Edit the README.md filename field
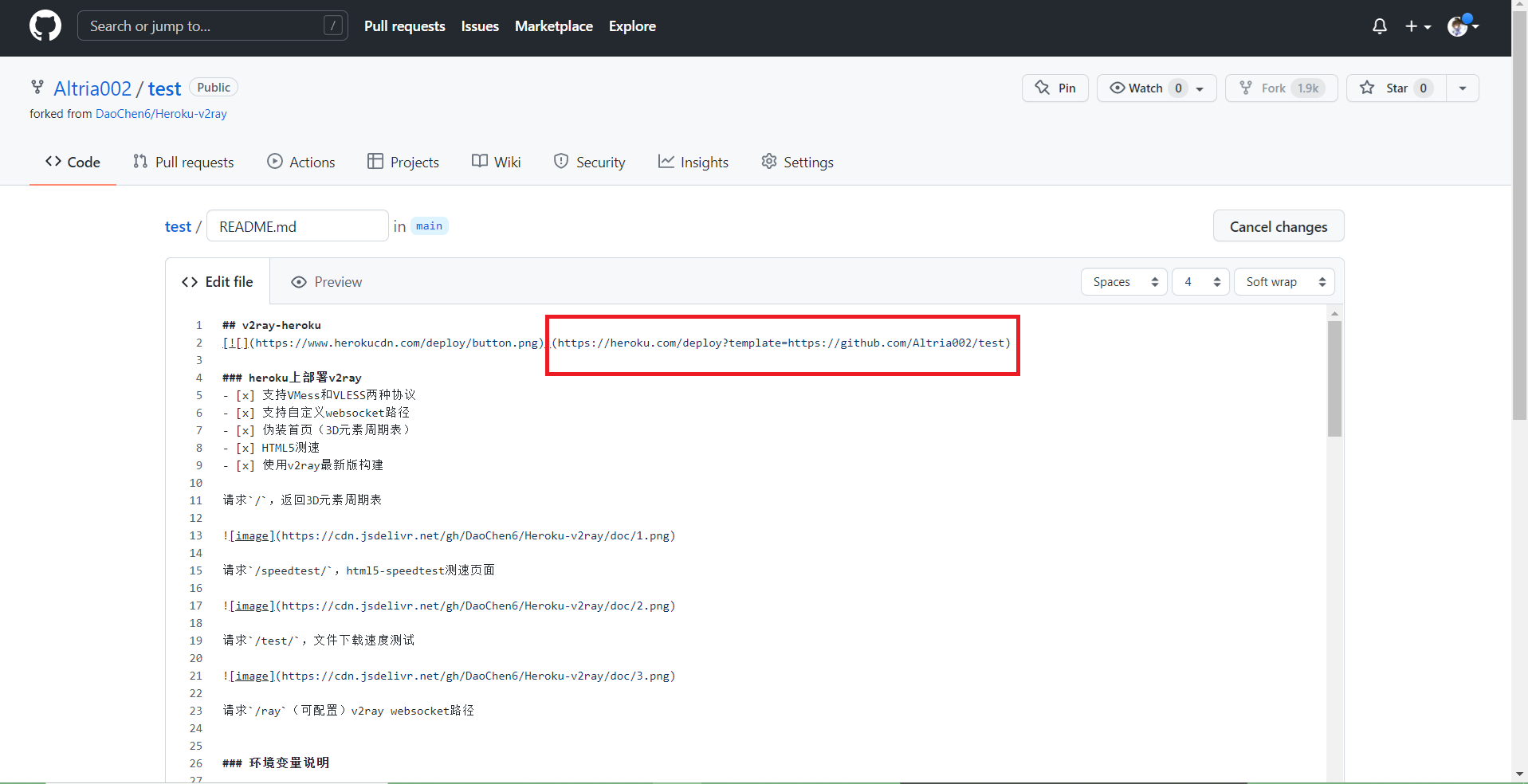Screen dimensions: 1528x784 click(297, 226)
